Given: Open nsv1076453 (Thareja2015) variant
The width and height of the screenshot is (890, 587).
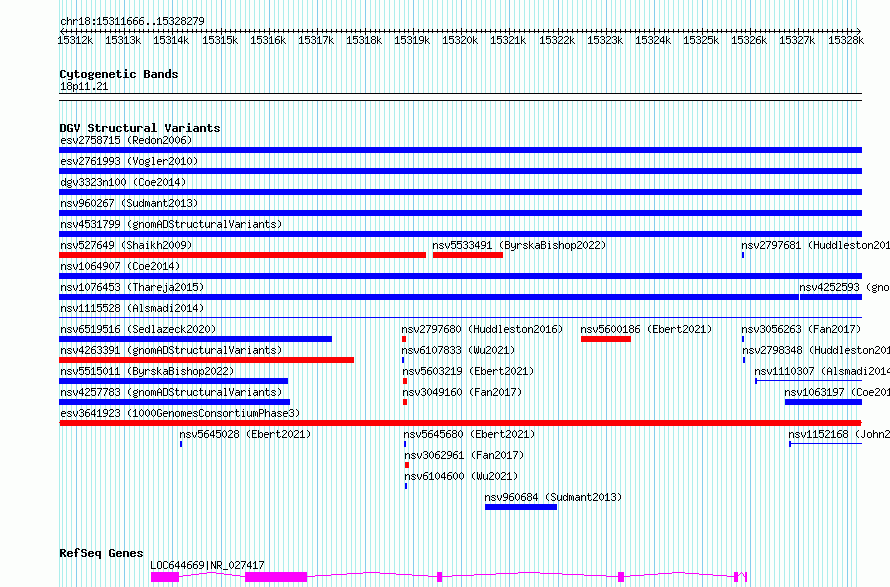Looking at the screenshot, I should pyautogui.click(x=132, y=287).
